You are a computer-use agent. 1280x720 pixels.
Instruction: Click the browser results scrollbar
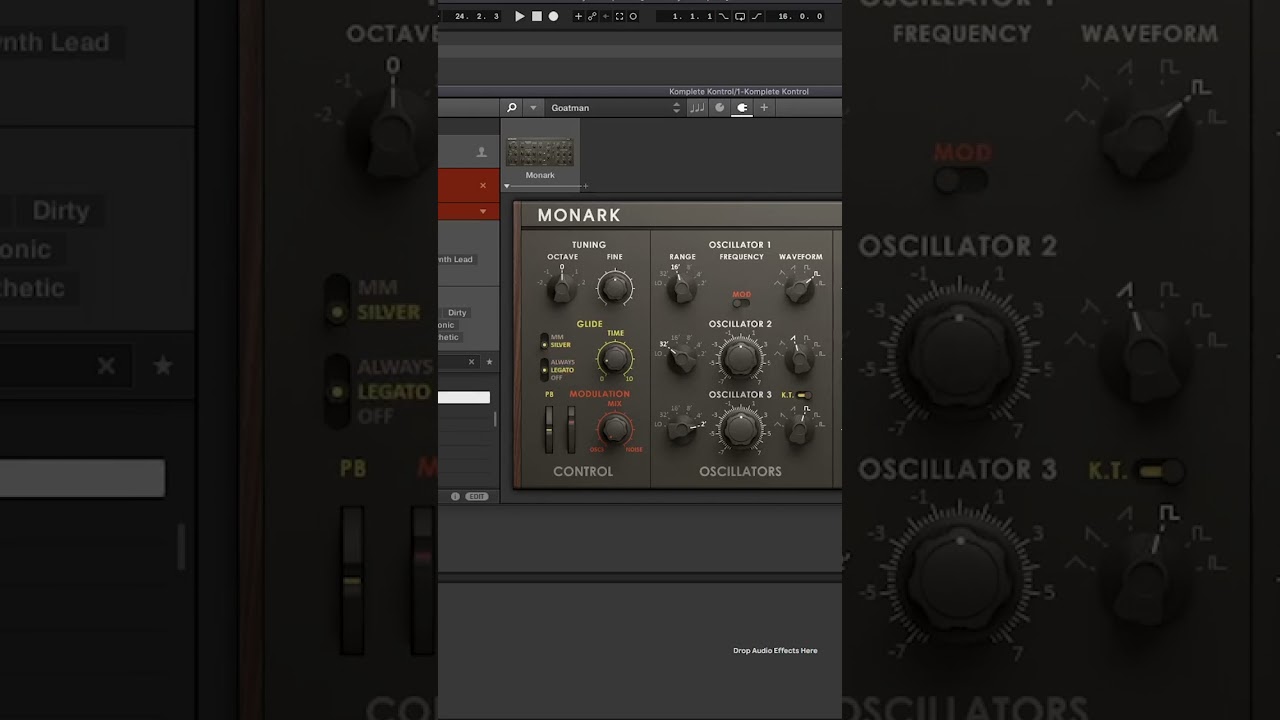[495, 419]
